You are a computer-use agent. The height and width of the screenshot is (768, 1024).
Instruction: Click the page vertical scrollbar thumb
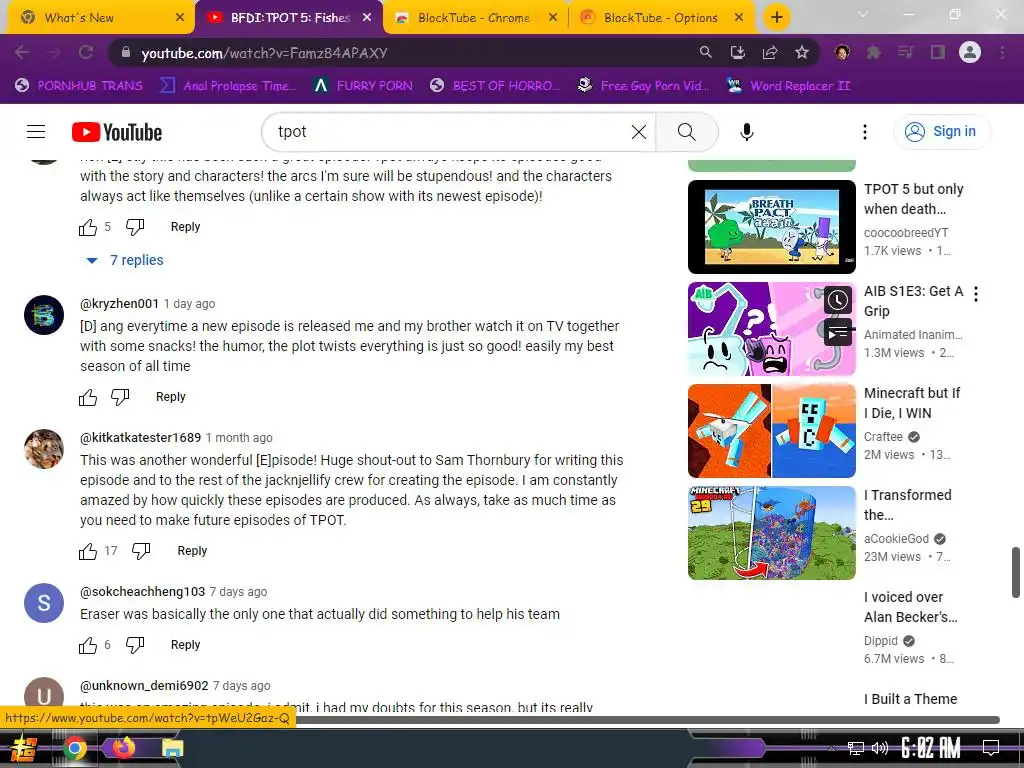[x=1016, y=573]
